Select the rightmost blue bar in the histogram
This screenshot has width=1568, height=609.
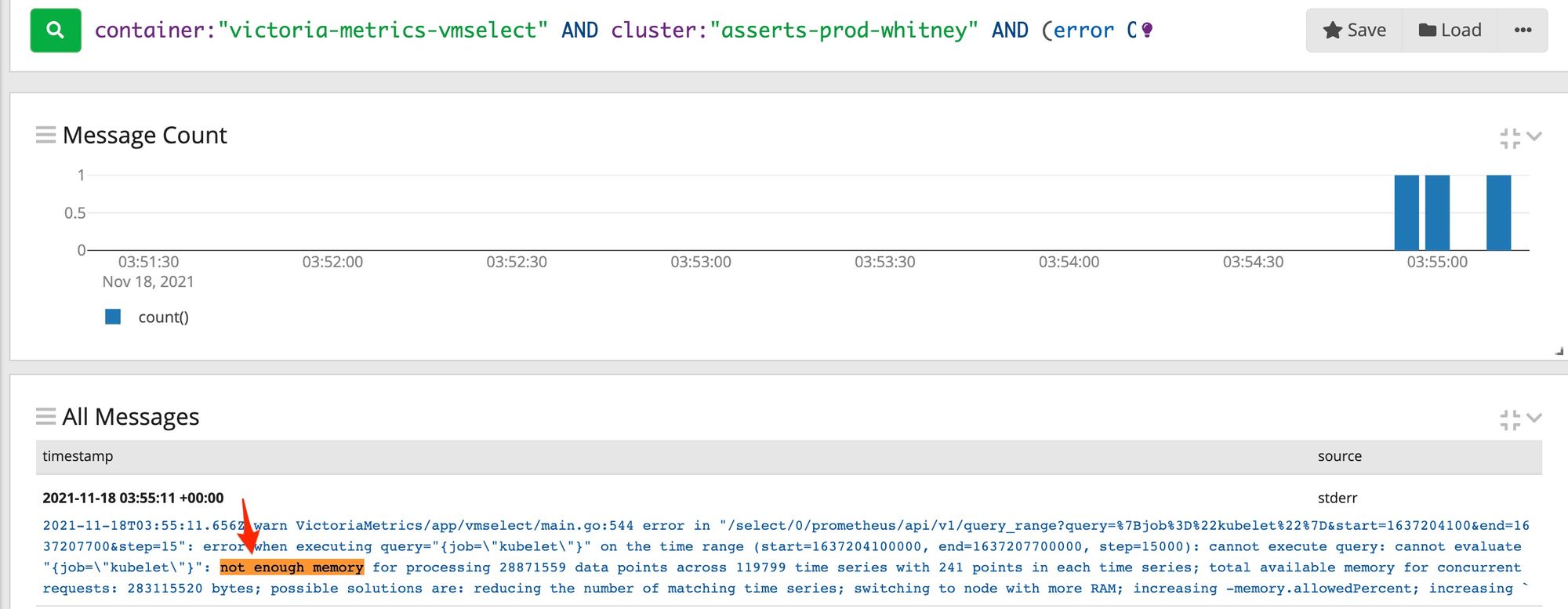[1498, 212]
